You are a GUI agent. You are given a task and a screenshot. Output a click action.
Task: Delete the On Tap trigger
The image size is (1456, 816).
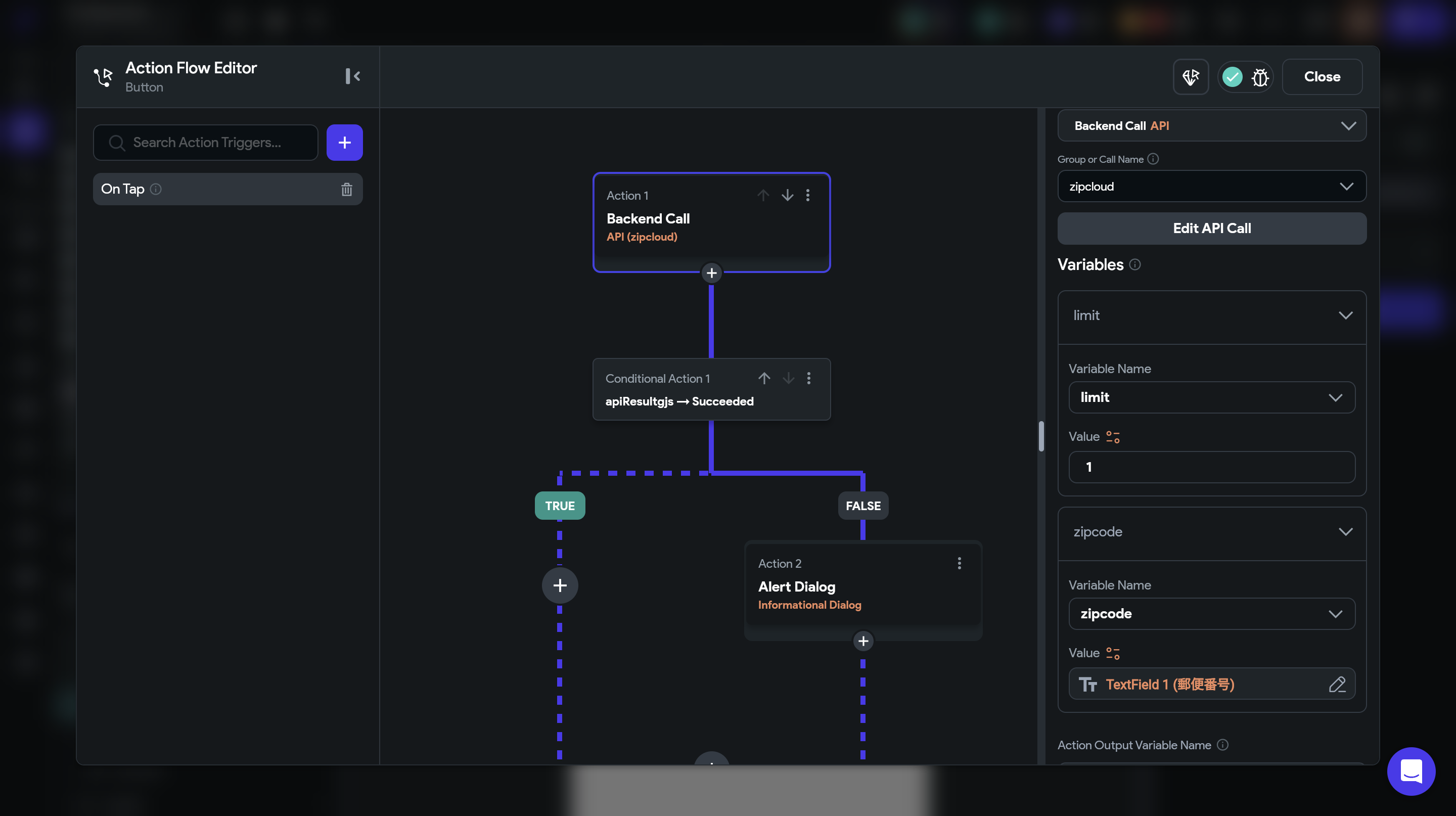pos(346,189)
